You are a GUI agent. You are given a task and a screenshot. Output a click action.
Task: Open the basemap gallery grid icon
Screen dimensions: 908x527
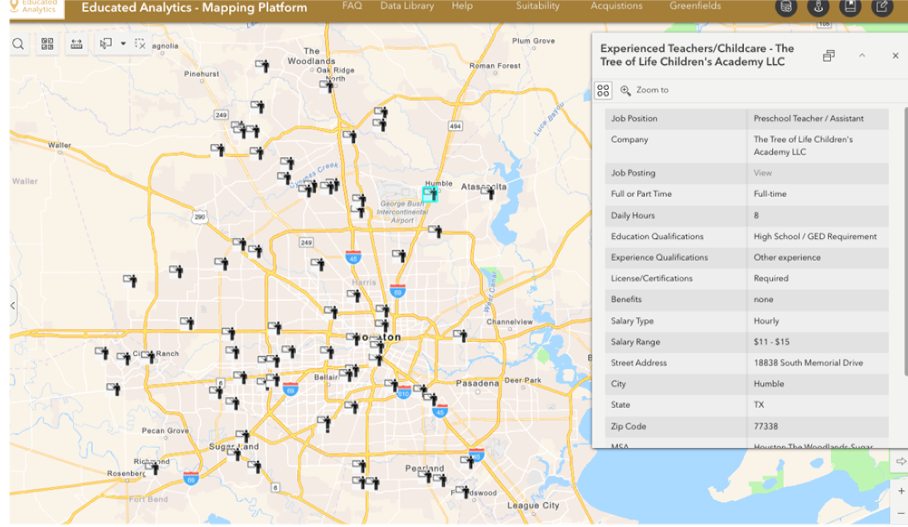pyautogui.click(x=47, y=44)
